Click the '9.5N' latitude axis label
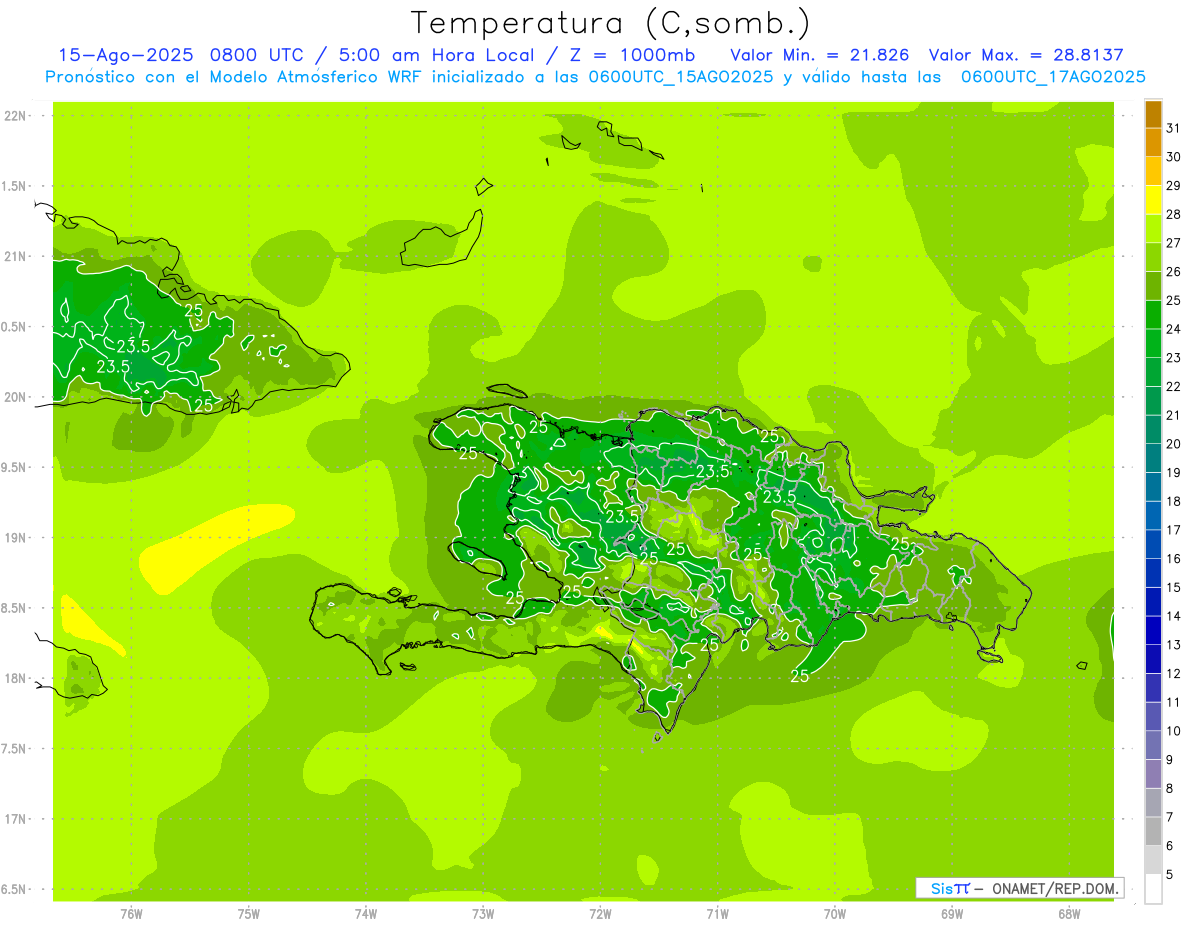 pos(14,467)
